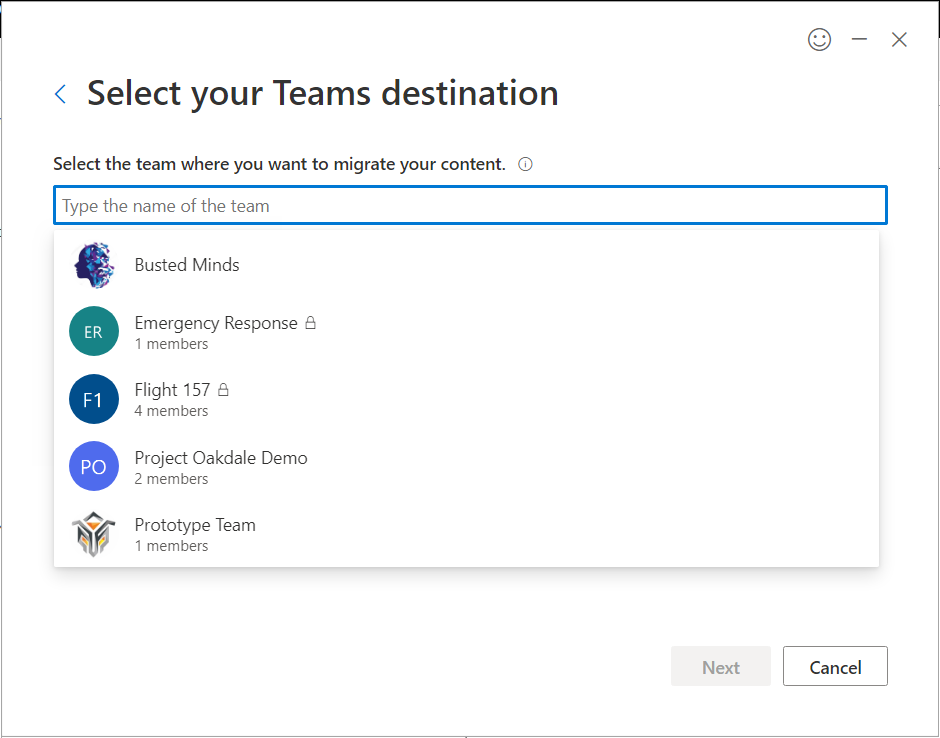Click the teal ER team avatar
The width and height of the screenshot is (940, 738).
pyautogui.click(x=94, y=332)
